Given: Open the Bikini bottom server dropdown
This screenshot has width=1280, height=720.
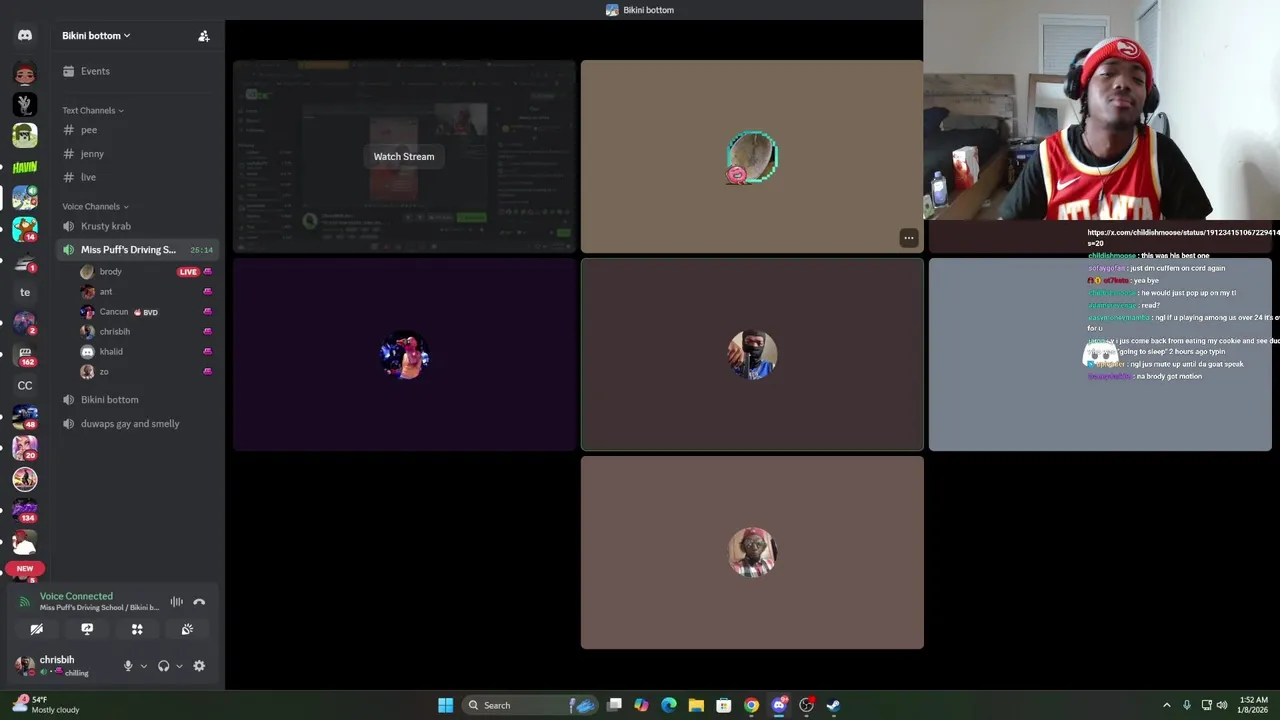Looking at the screenshot, I should (96, 36).
